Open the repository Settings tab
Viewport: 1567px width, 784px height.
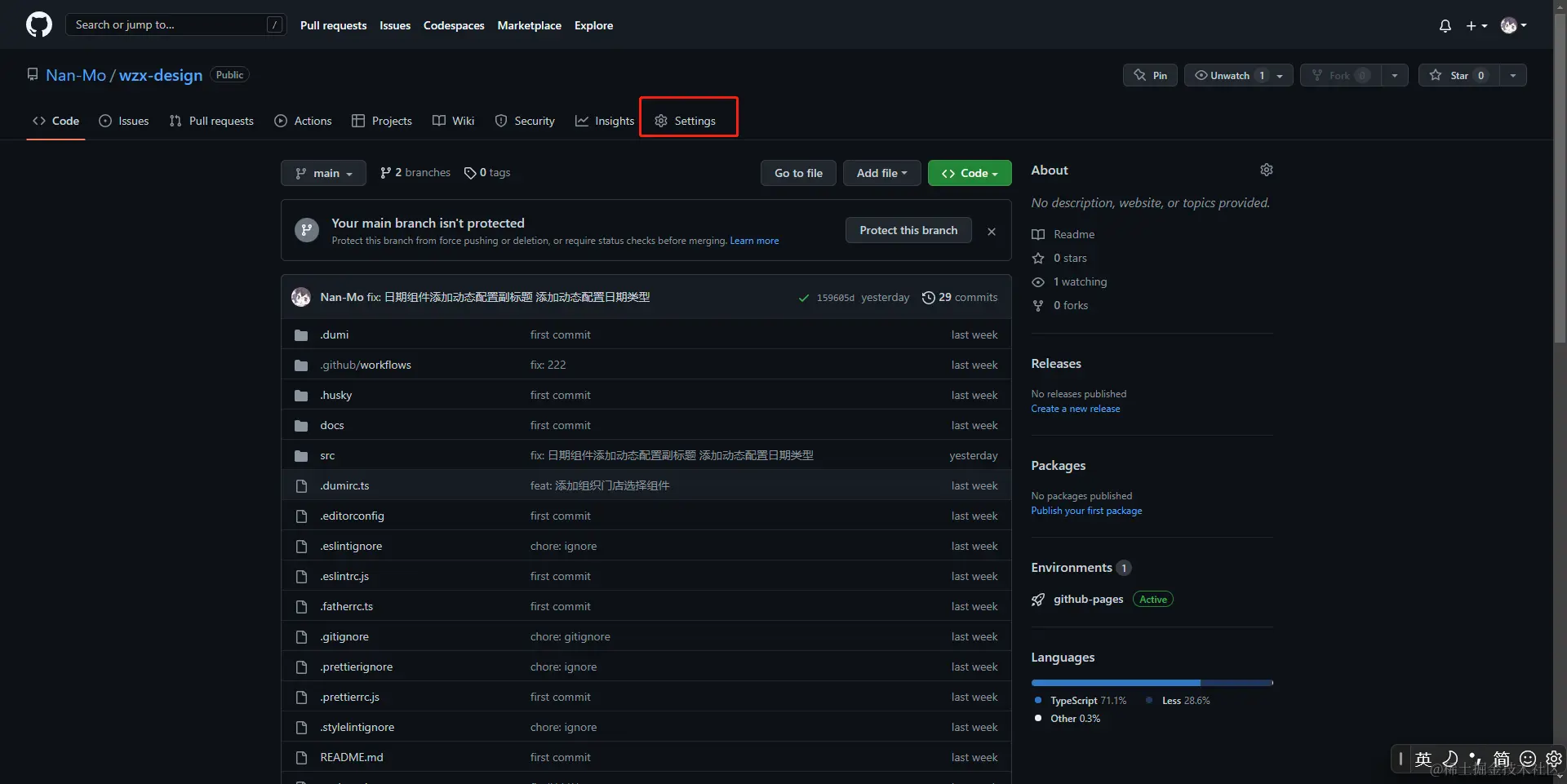[x=686, y=121]
